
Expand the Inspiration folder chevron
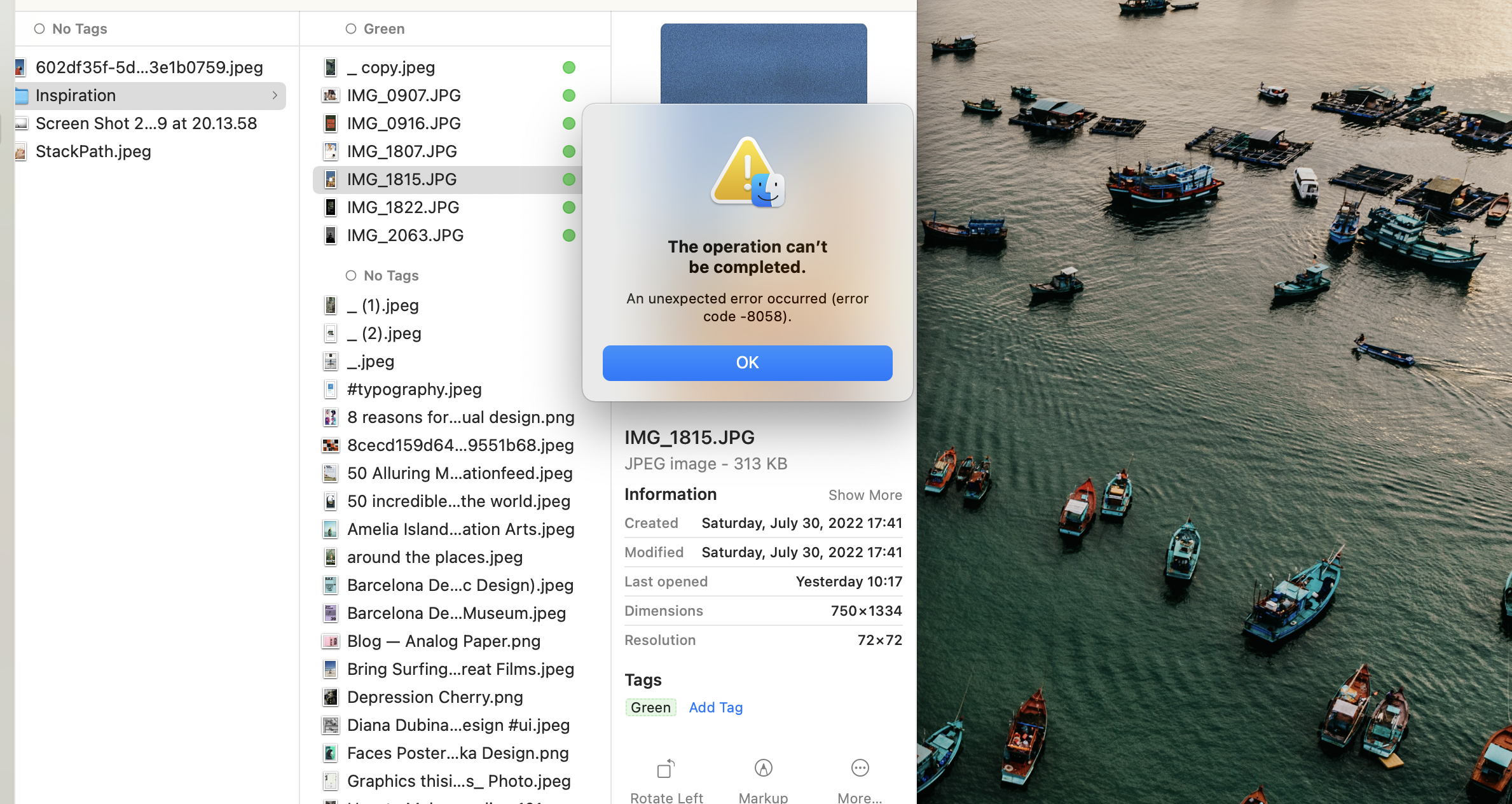coord(275,95)
